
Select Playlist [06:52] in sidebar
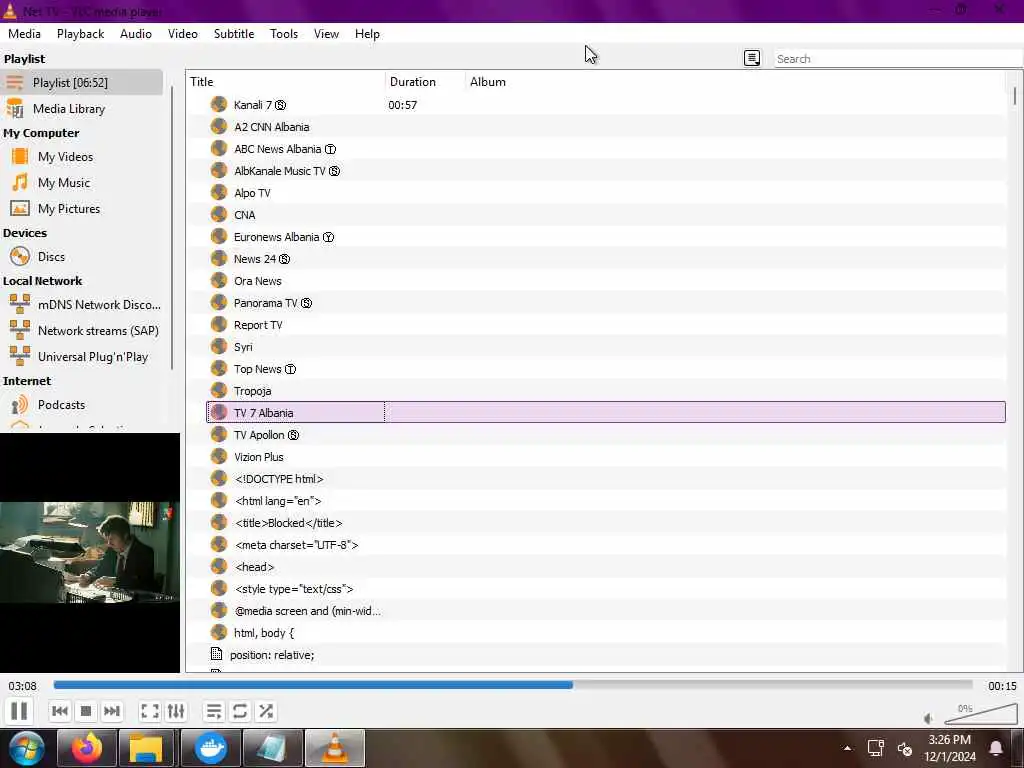click(82, 82)
